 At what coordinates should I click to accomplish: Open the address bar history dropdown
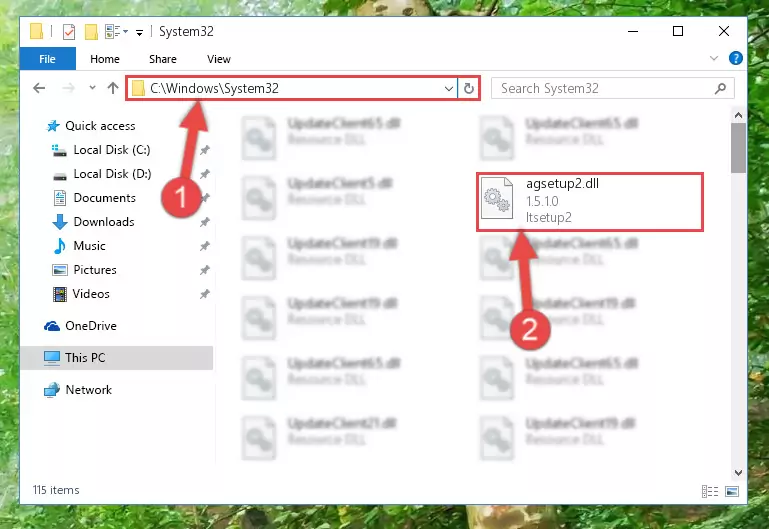(x=448, y=89)
